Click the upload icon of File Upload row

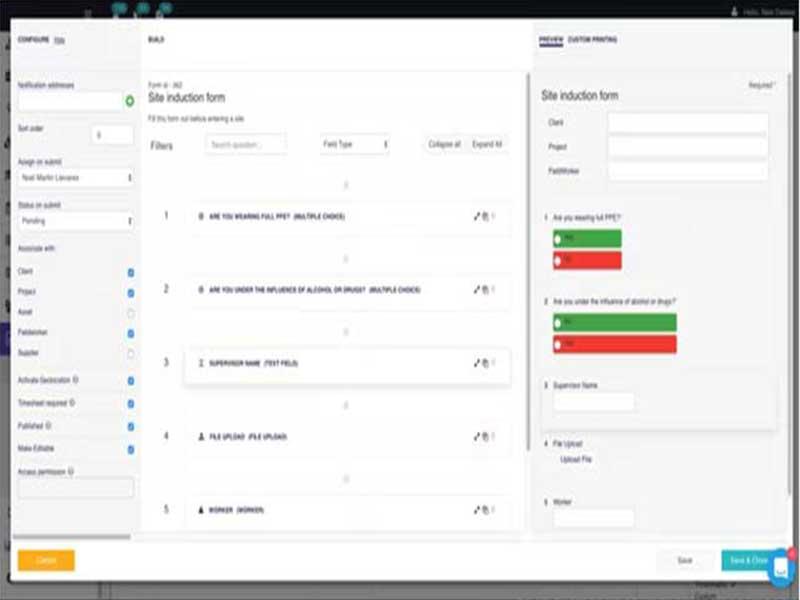(x=201, y=437)
